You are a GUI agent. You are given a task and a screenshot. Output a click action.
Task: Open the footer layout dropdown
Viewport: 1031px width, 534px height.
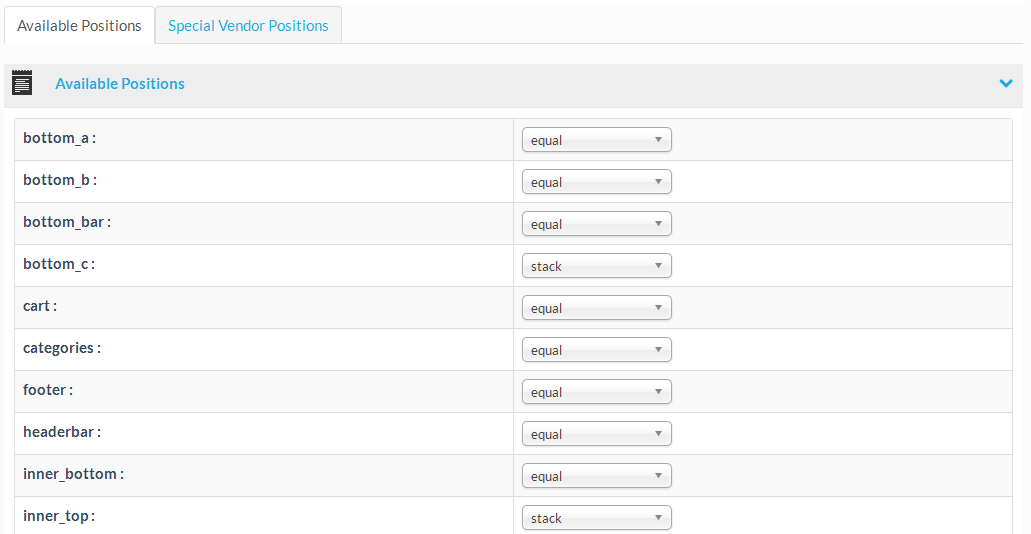(596, 392)
